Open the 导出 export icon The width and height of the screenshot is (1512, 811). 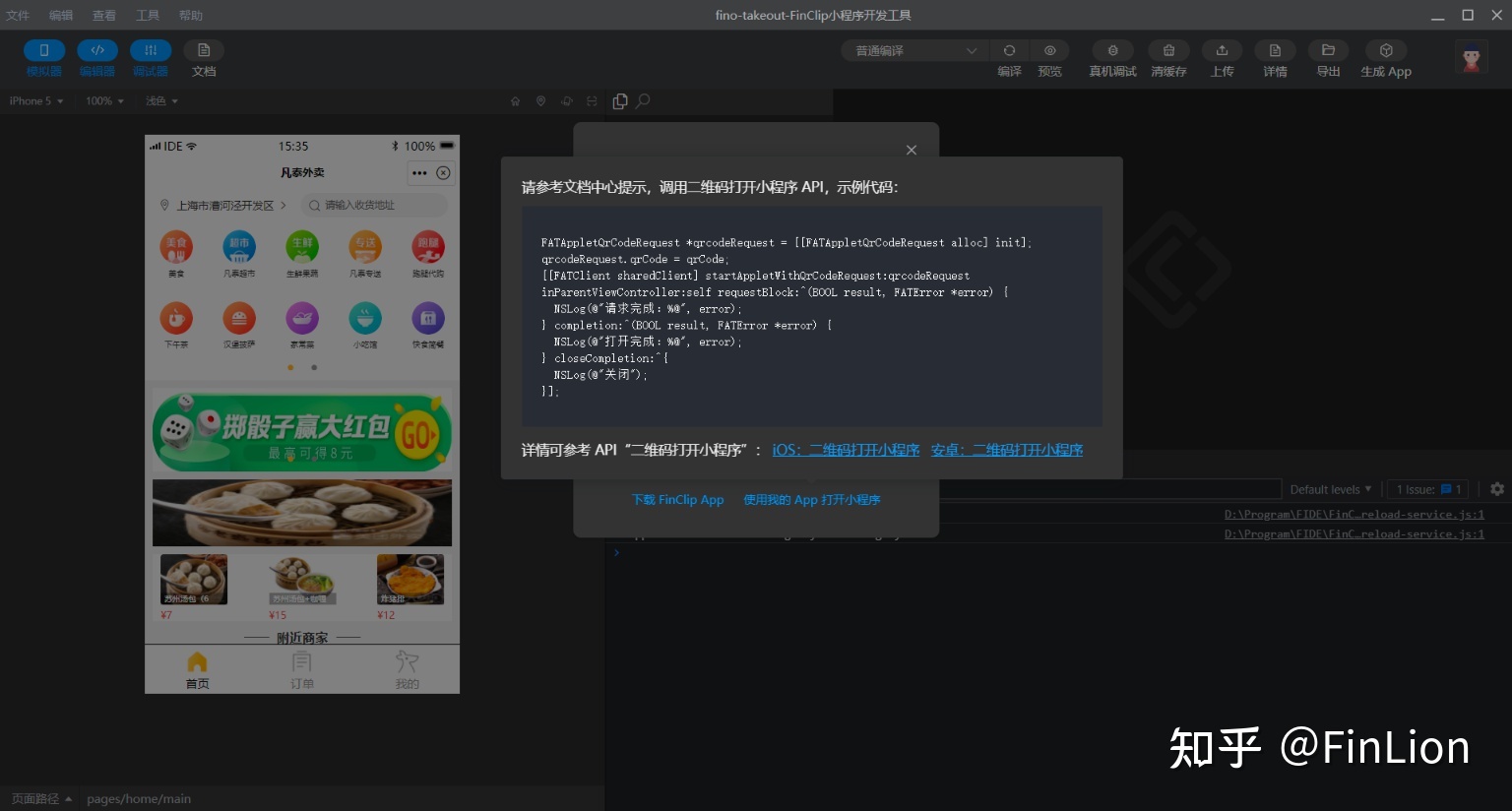tap(1328, 50)
